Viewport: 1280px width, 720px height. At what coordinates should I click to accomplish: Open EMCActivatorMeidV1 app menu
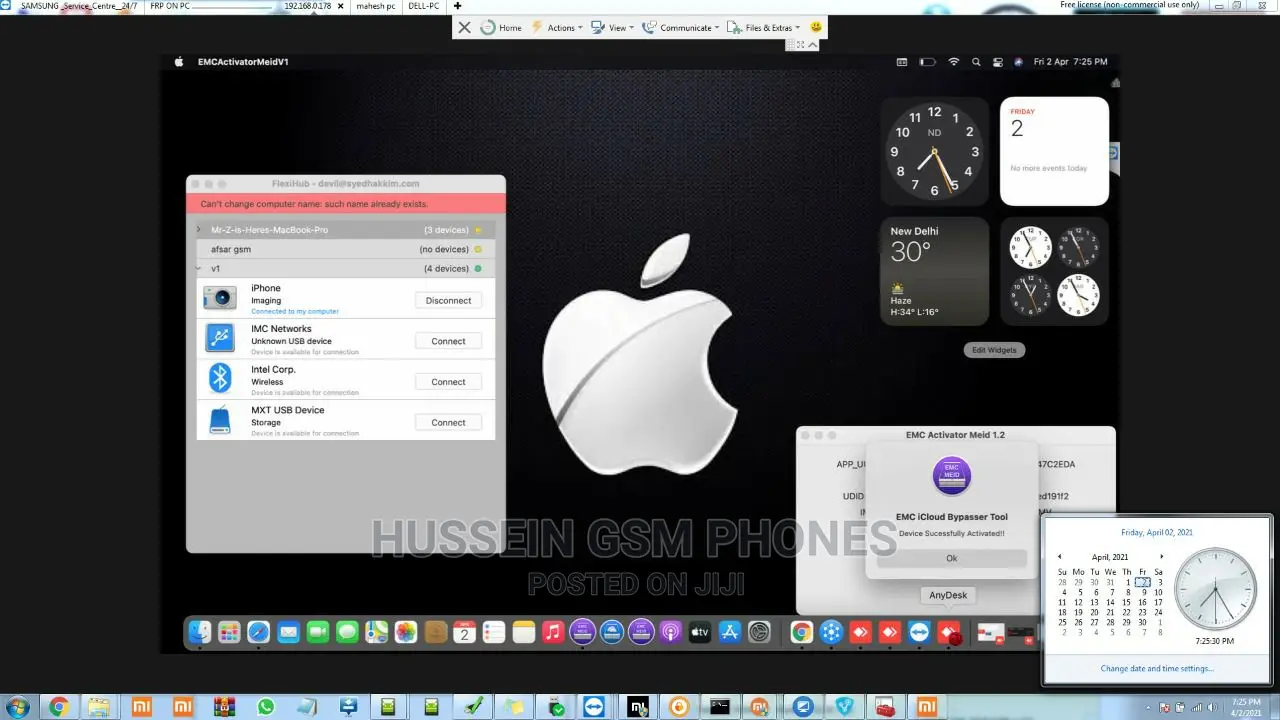point(243,62)
